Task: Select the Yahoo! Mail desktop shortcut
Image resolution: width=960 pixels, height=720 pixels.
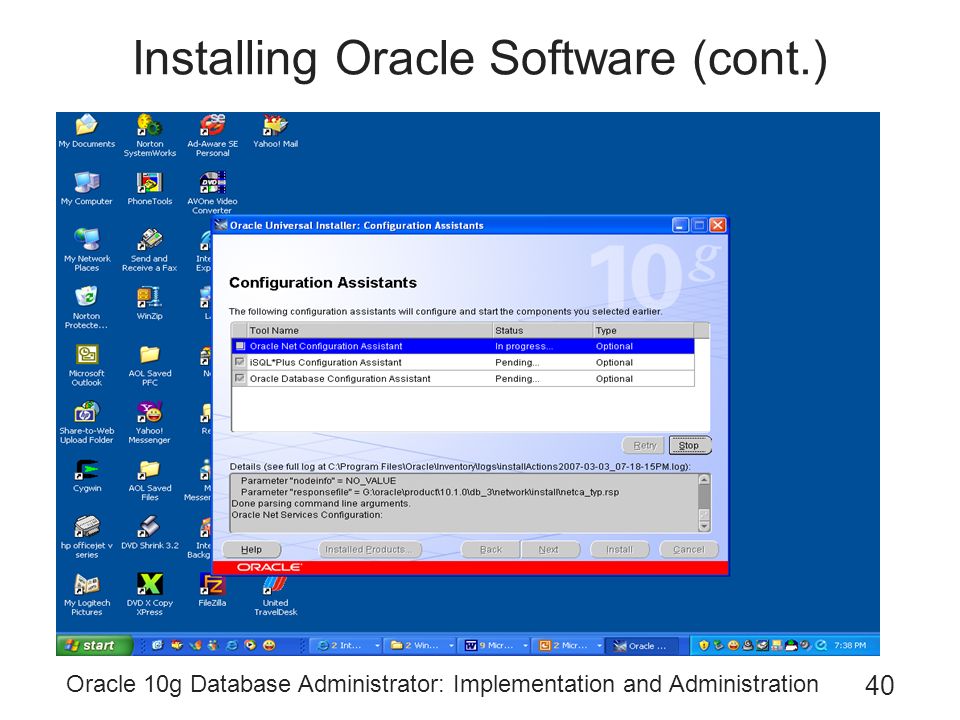Action: tap(275, 131)
